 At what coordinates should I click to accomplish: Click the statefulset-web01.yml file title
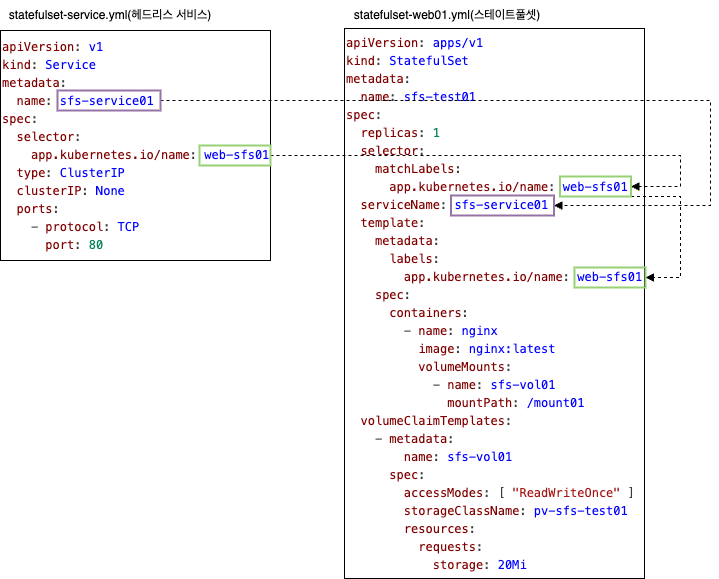coord(447,15)
